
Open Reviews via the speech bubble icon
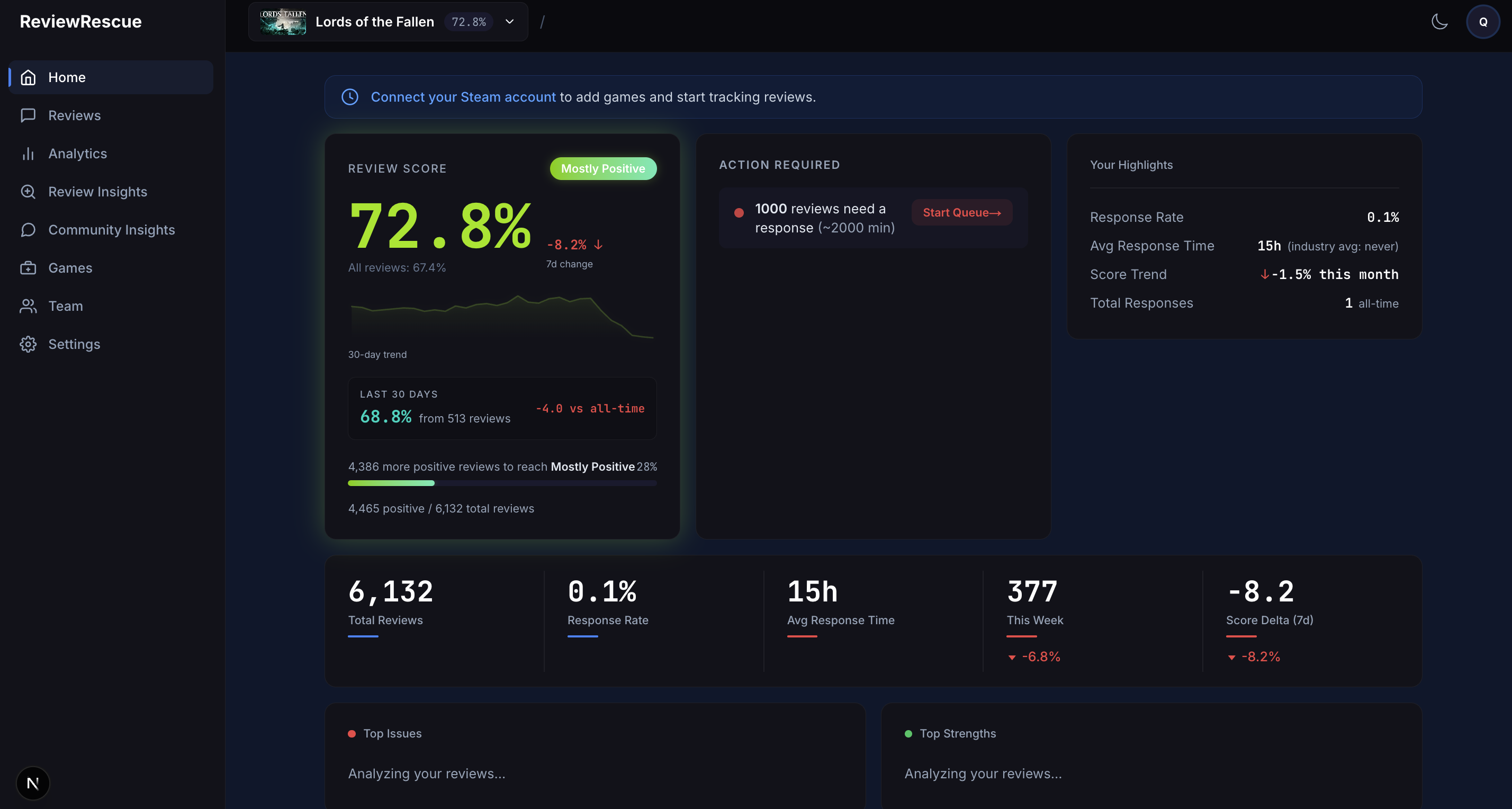pos(28,115)
